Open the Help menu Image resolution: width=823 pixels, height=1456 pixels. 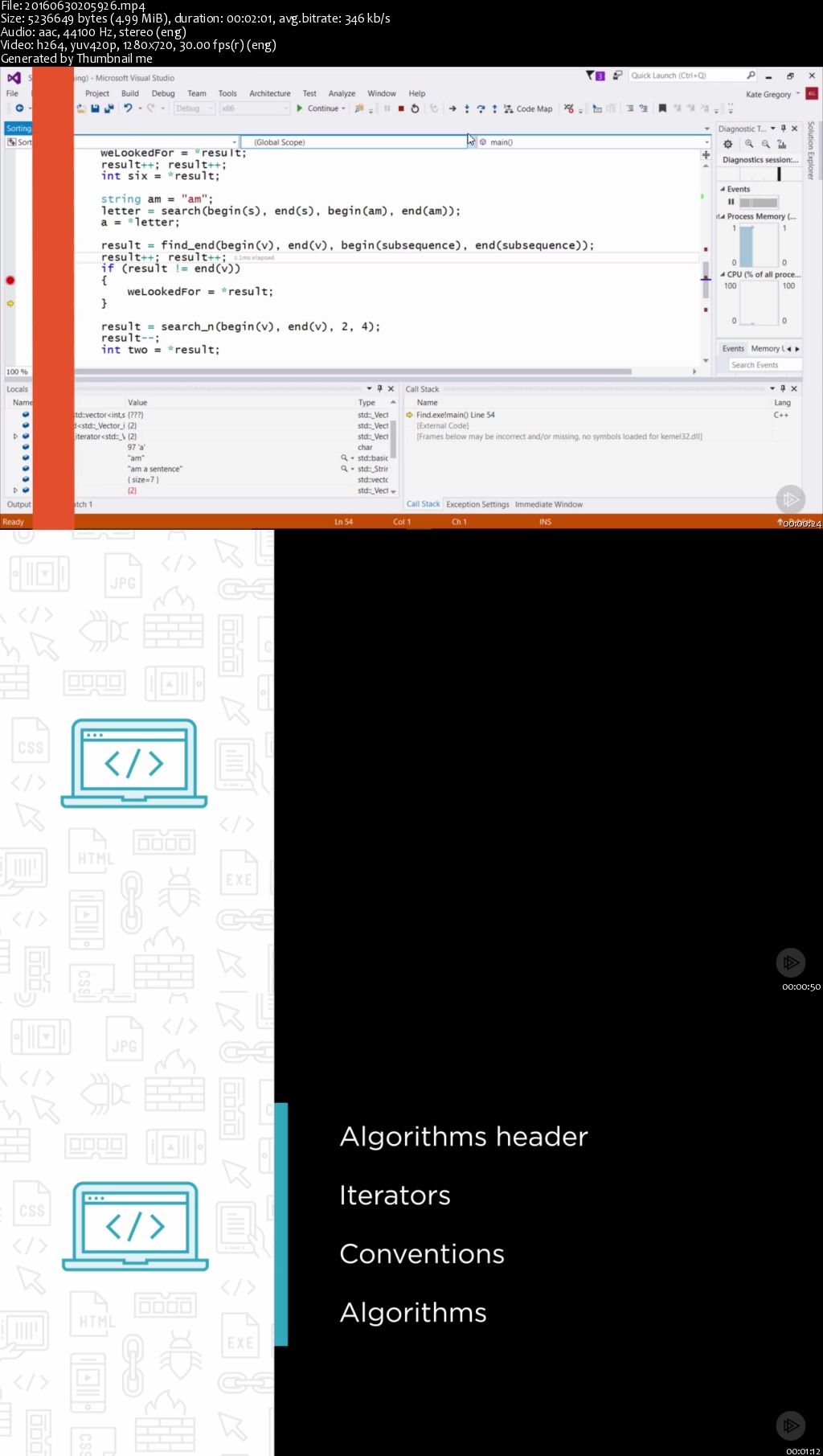pyautogui.click(x=416, y=93)
